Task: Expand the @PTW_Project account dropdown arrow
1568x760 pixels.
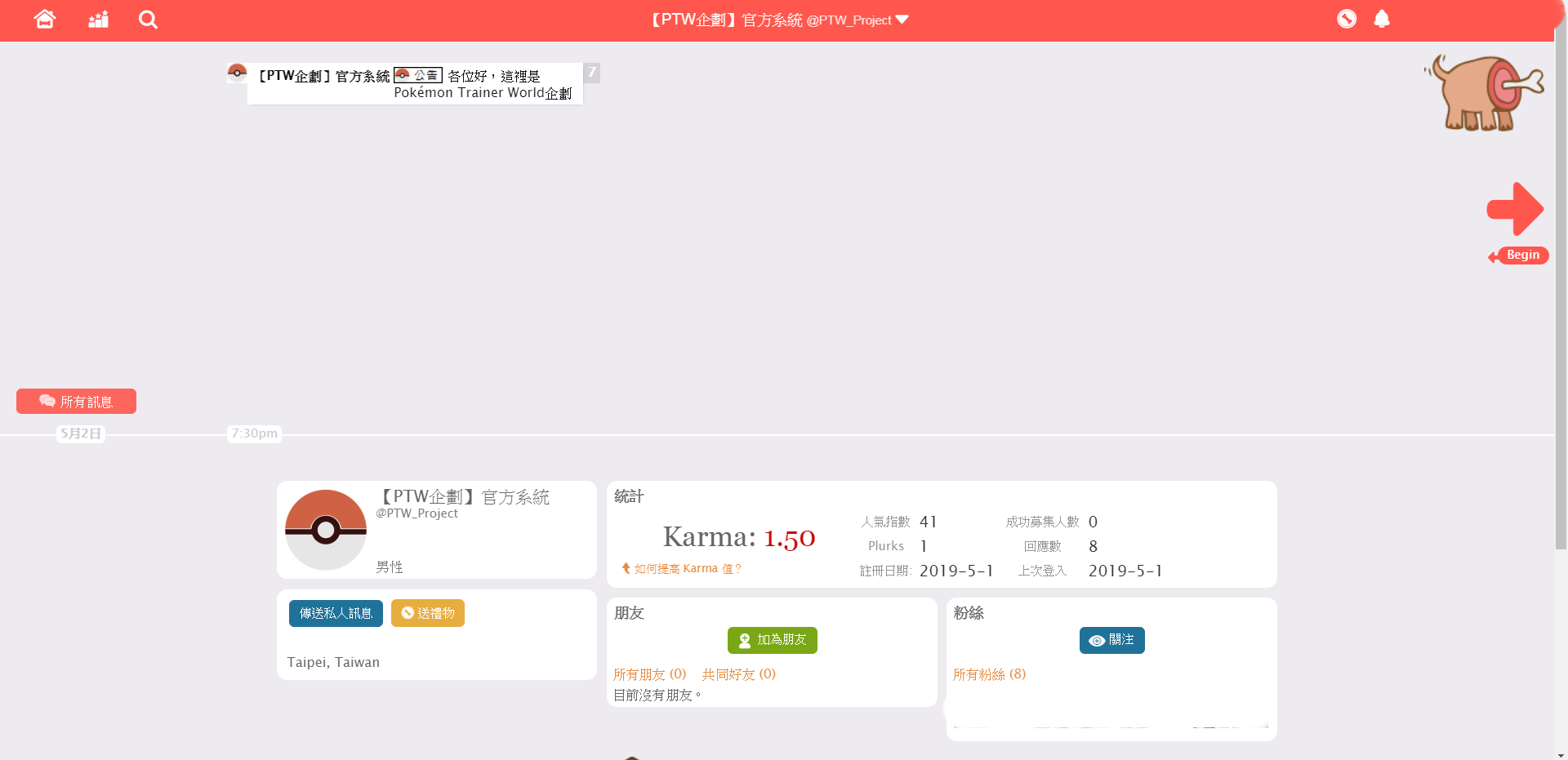Action: [902, 20]
